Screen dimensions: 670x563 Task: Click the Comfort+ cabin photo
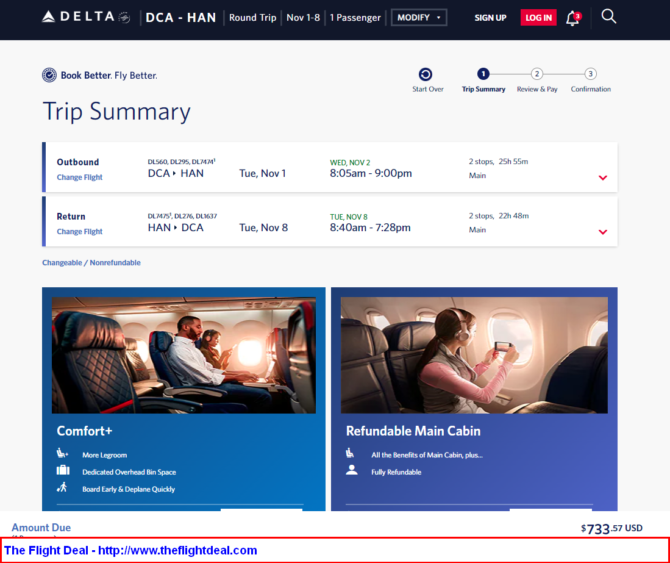tap(184, 355)
